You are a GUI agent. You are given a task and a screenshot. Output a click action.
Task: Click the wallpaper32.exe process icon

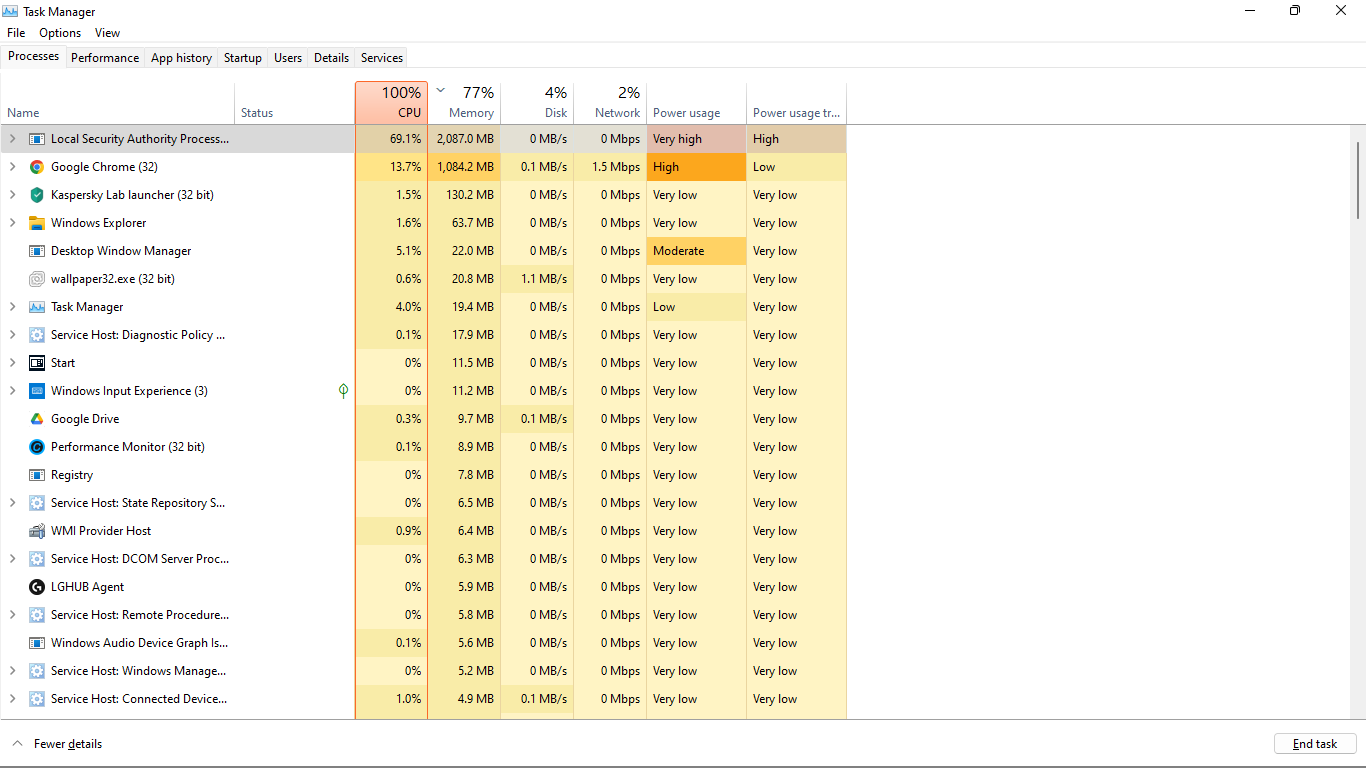pos(37,279)
